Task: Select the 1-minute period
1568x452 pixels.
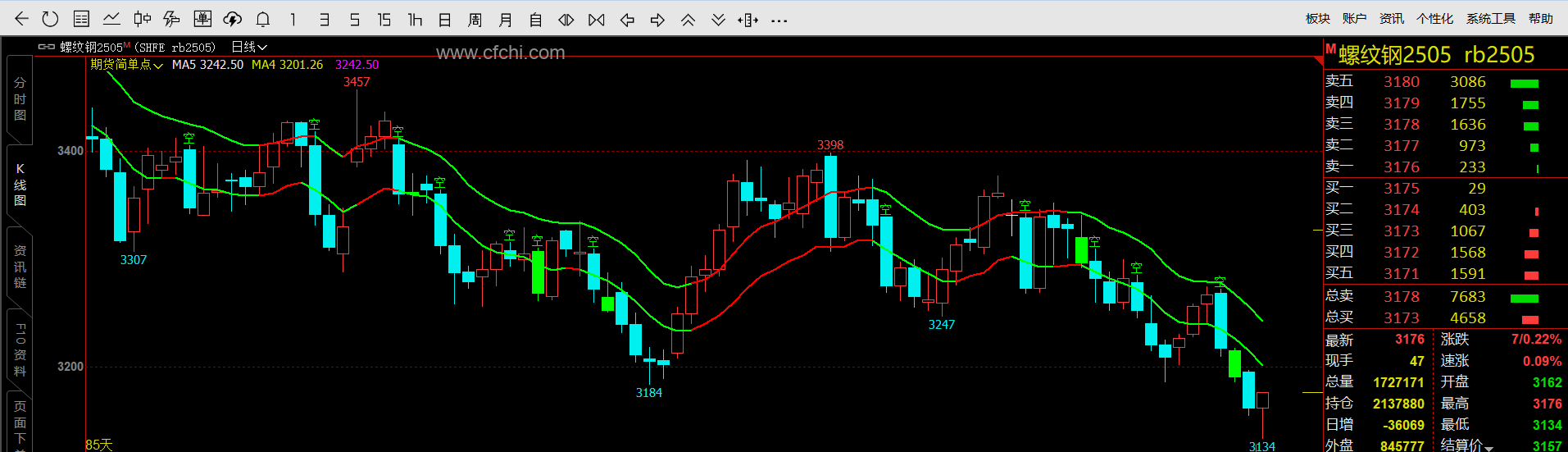Action: tap(293, 19)
